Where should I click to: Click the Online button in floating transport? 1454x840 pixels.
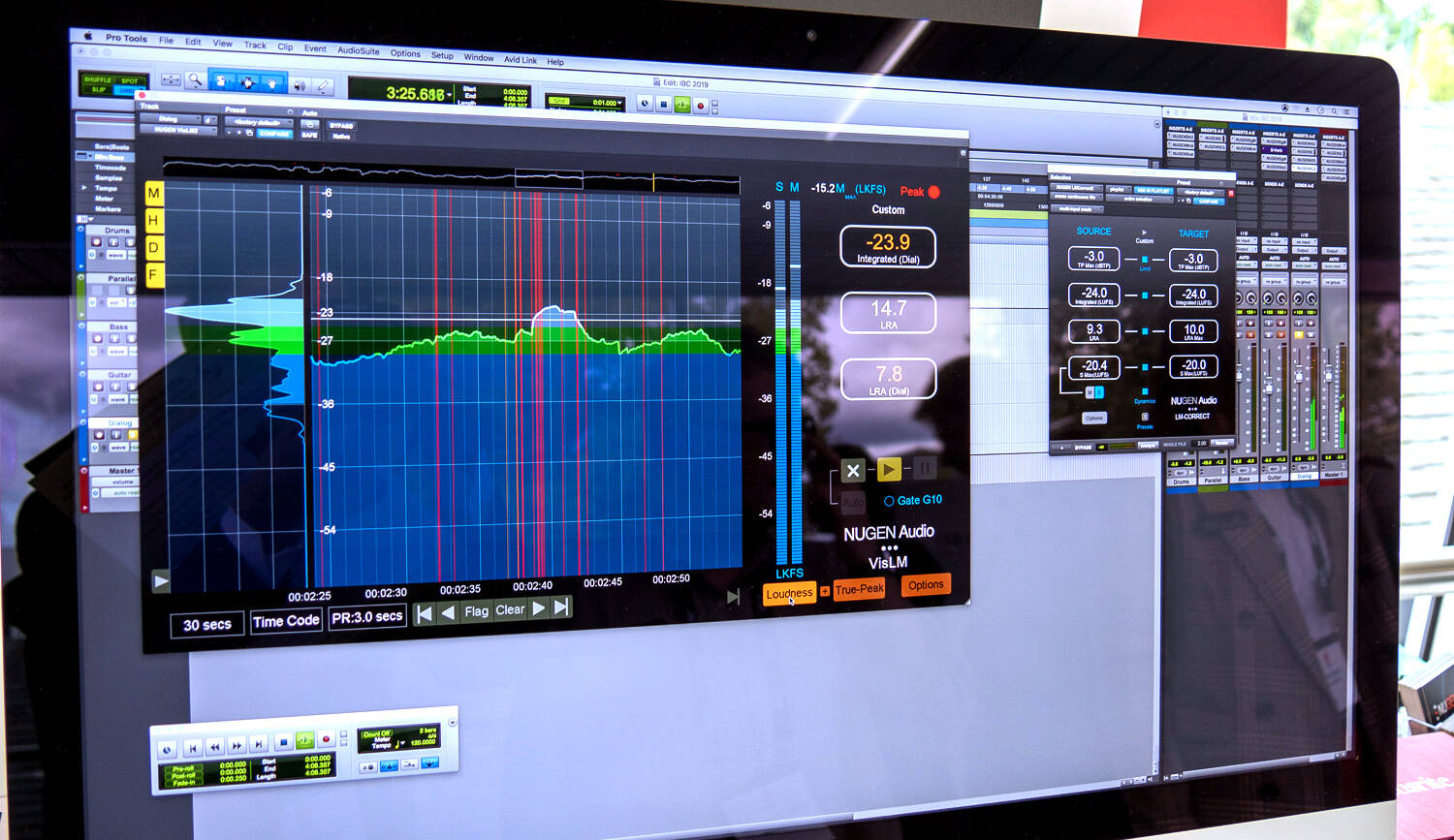167,750
